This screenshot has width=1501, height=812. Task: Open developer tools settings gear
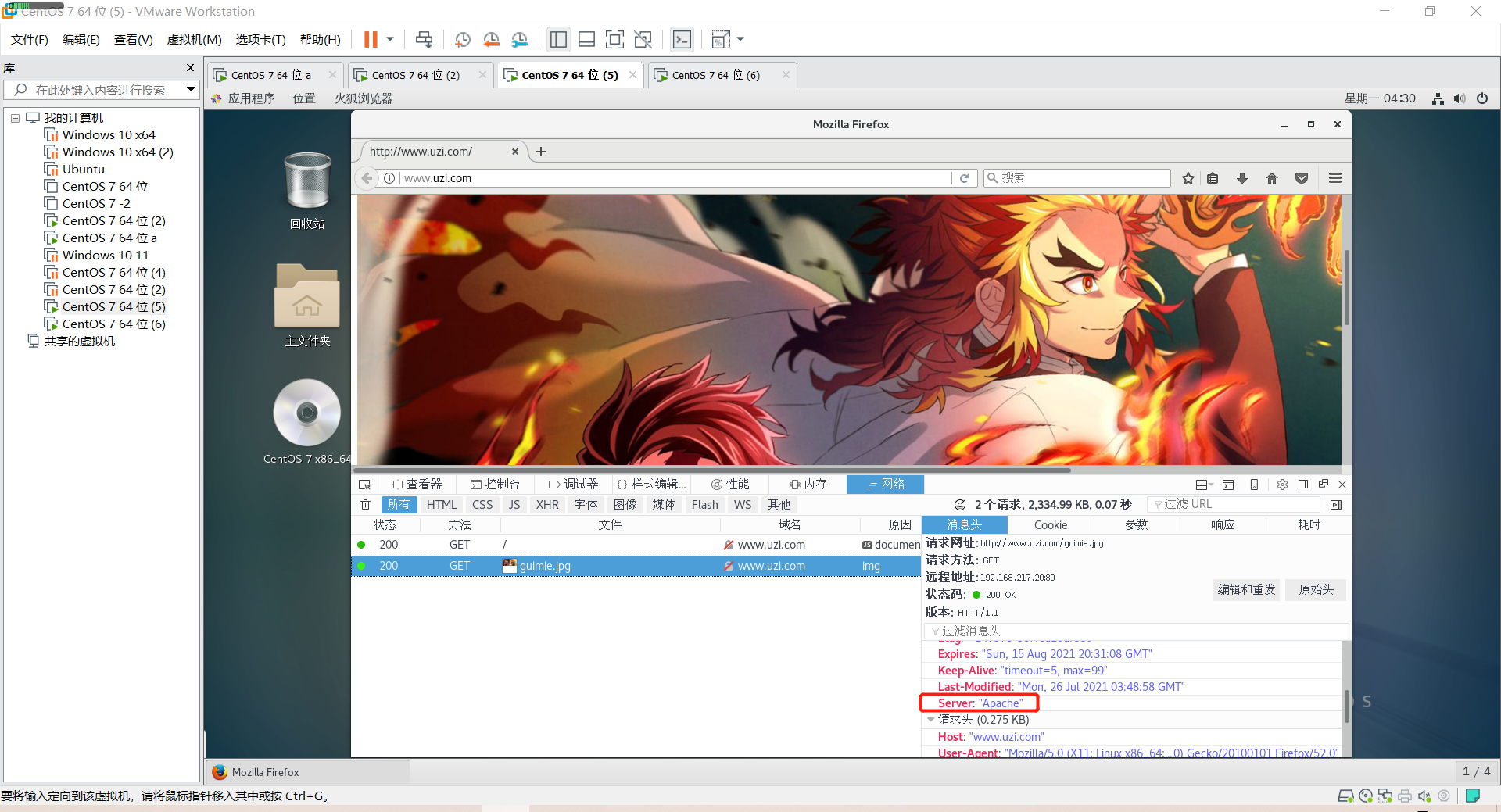pyautogui.click(x=1282, y=485)
